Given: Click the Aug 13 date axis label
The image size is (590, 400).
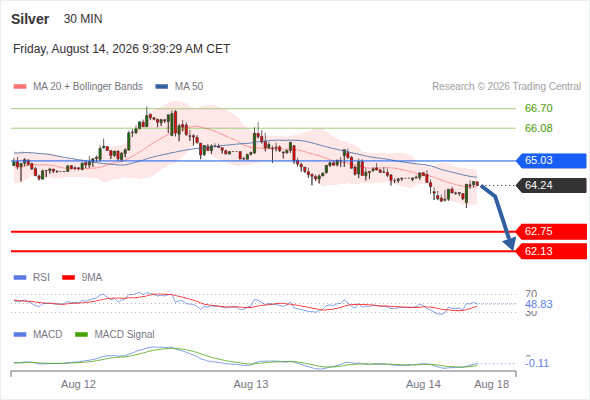Looking at the screenshot, I should tap(251, 385).
